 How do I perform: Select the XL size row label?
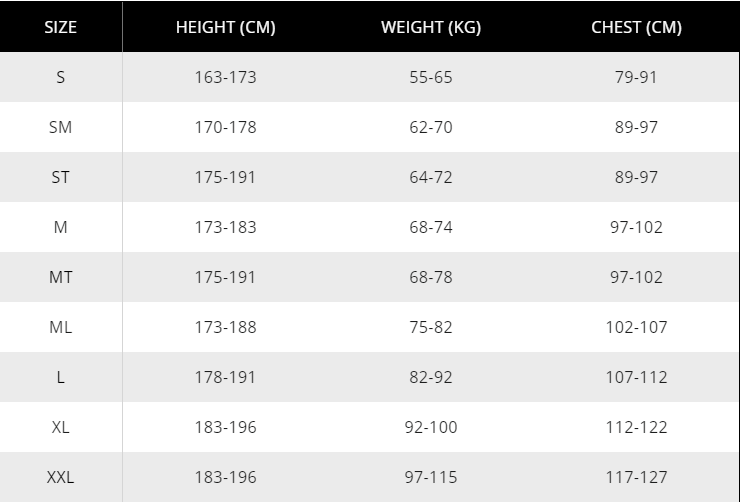[x=61, y=427]
